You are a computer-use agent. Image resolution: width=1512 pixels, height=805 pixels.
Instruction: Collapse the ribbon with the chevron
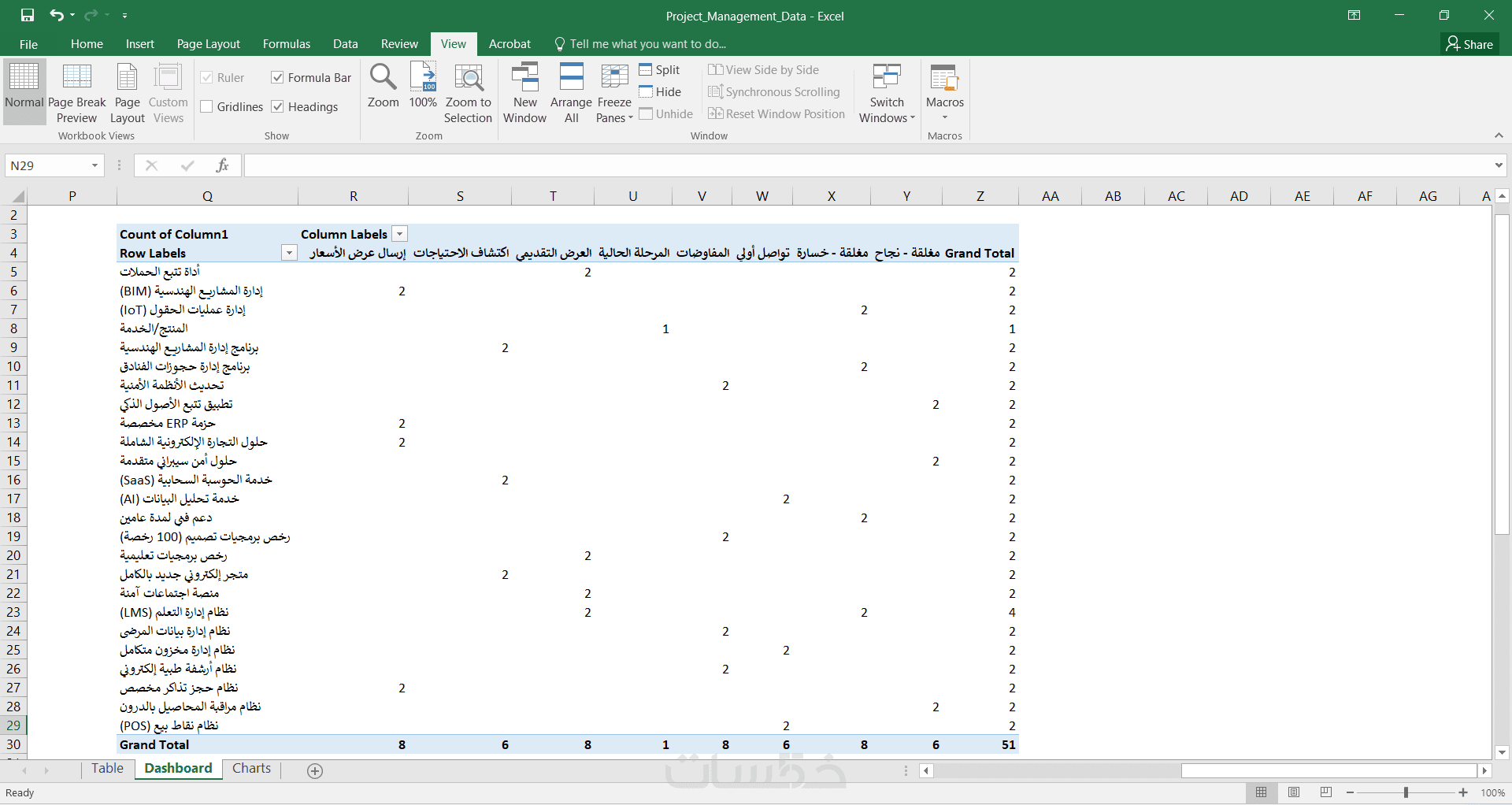point(1499,135)
